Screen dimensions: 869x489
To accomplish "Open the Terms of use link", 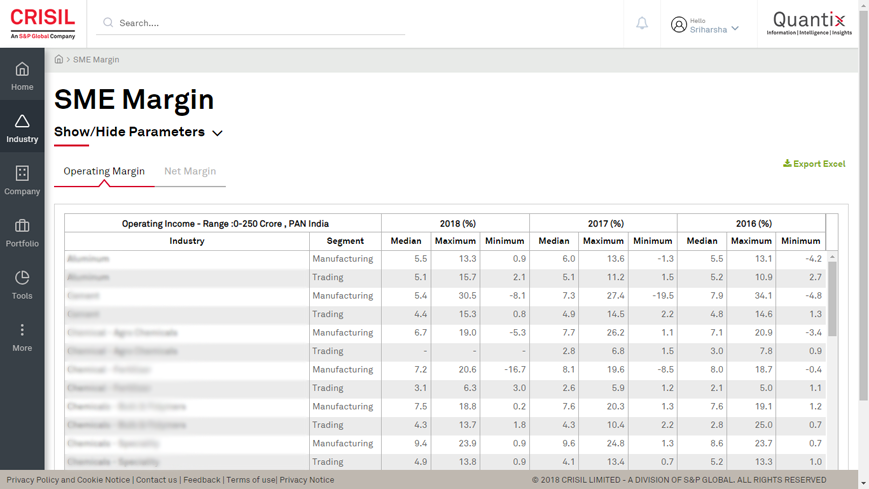I will tap(250, 480).
